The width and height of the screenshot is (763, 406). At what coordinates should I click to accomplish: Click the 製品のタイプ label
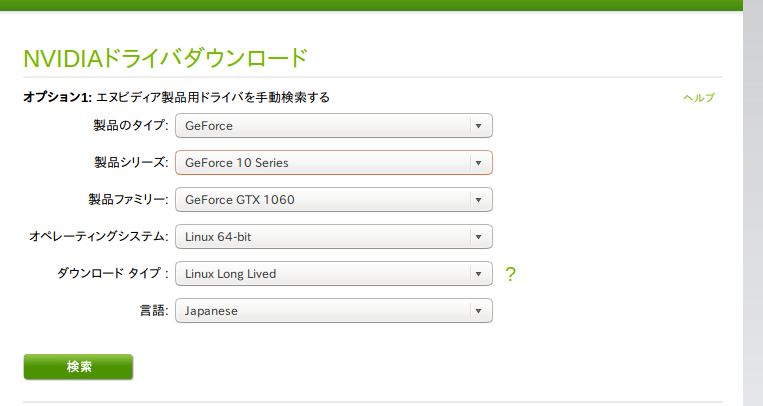[130, 126]
